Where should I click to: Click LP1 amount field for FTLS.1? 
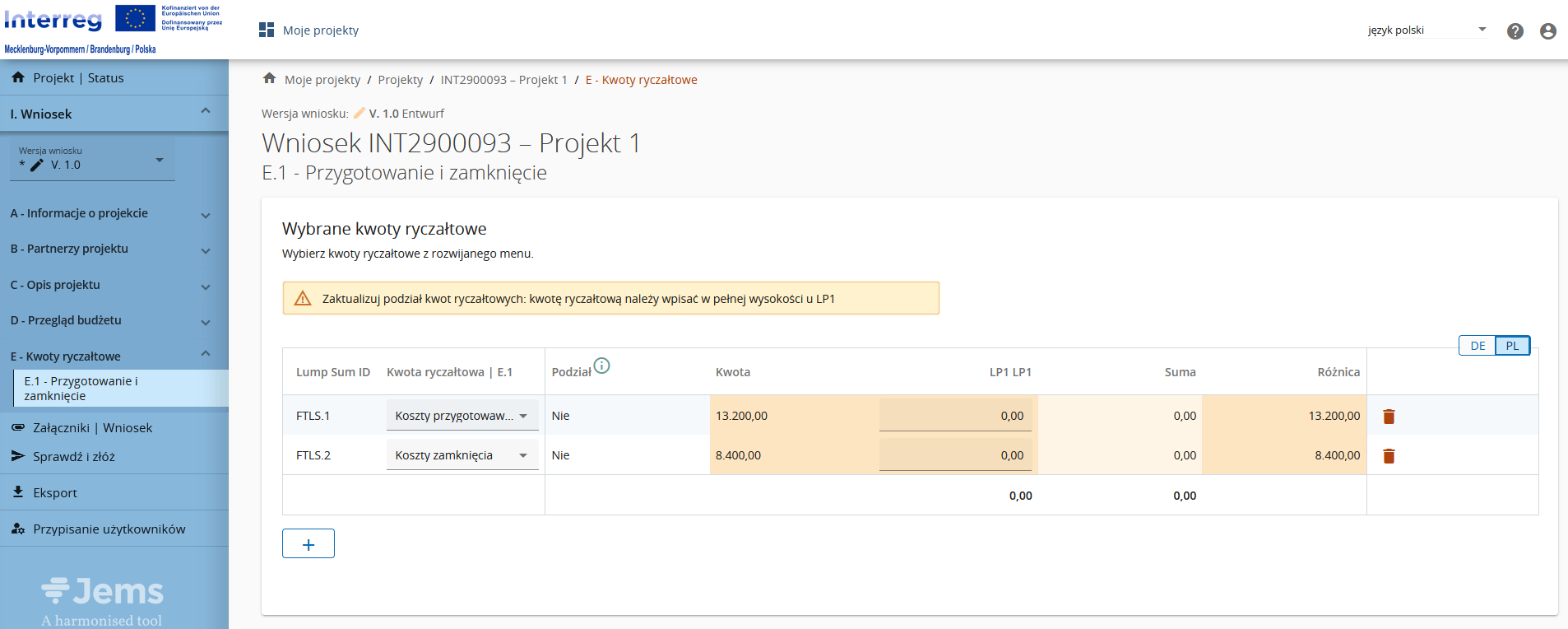(954, 416)
